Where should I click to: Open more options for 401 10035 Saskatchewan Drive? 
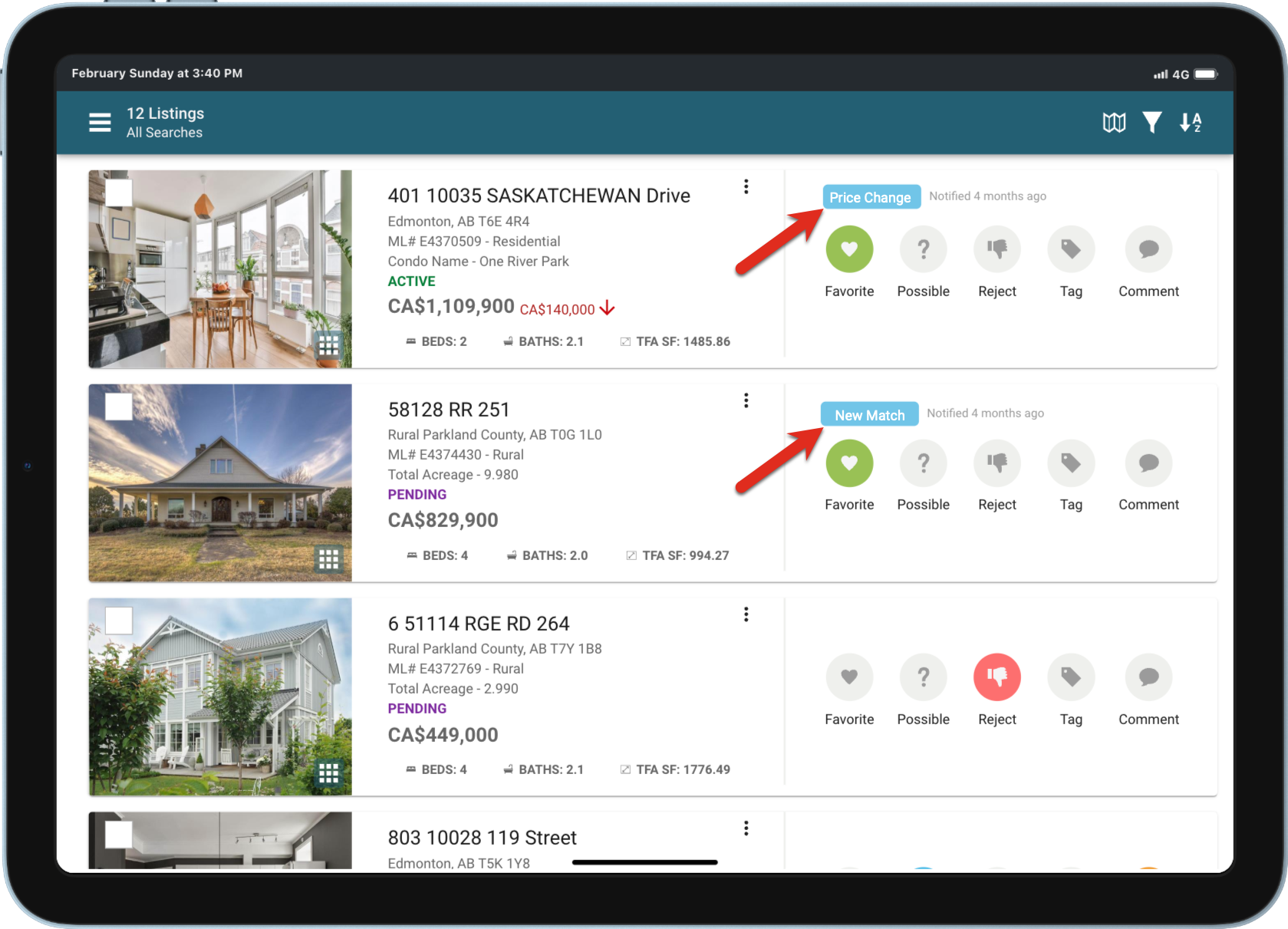click(x=746, y=186)
